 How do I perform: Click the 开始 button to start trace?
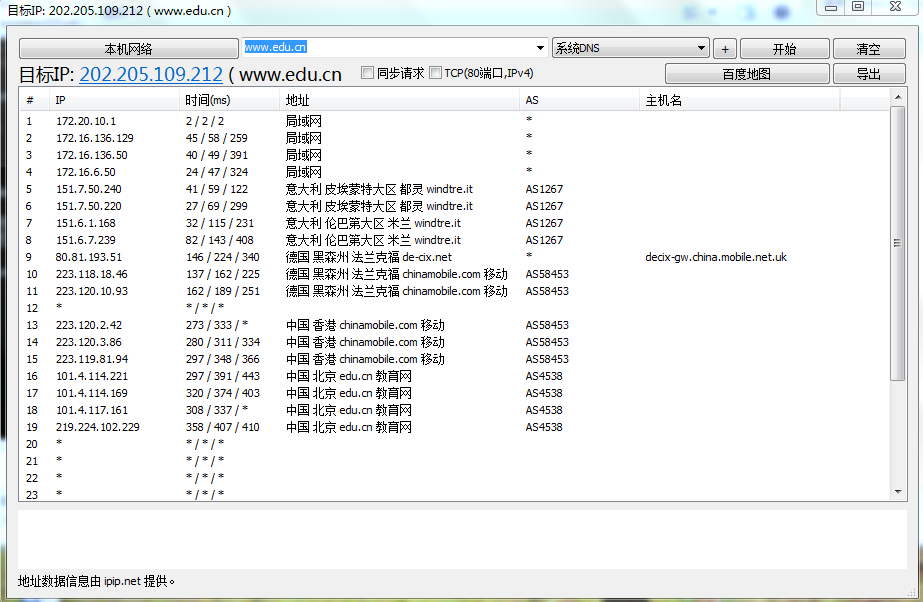pyautogui.click(x=784, y=49)
